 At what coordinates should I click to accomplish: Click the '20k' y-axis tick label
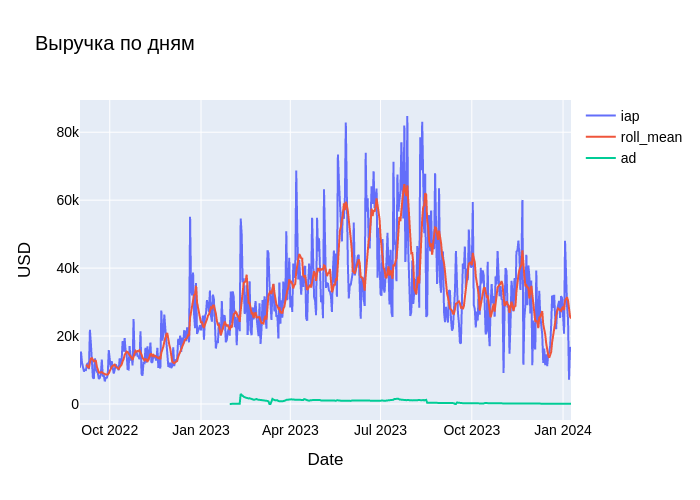67,336
